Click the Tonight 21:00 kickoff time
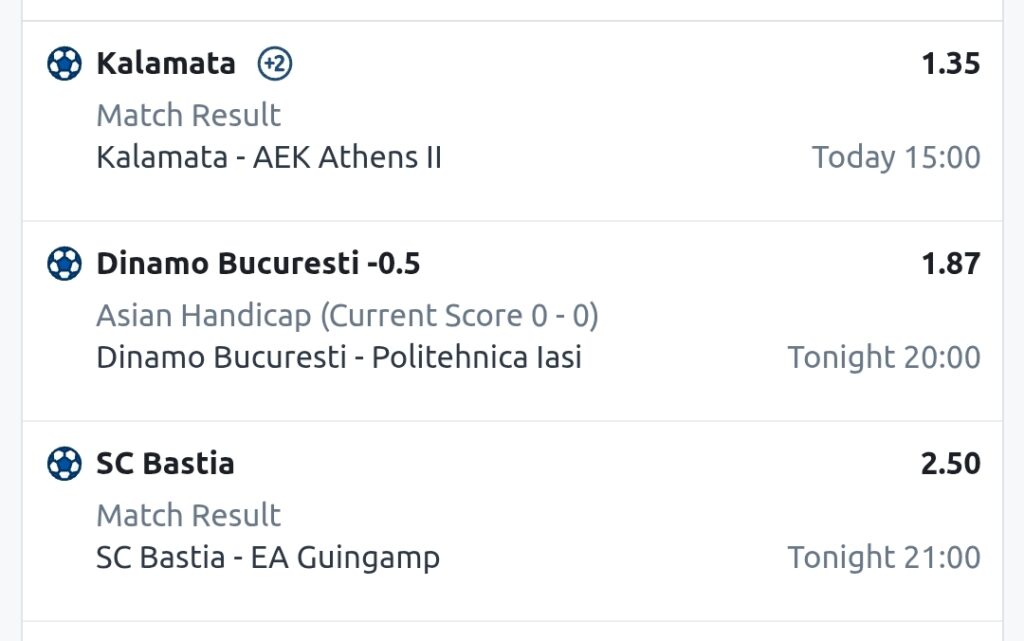Viewport: 1024px width, 641px height. pos(884,557)
